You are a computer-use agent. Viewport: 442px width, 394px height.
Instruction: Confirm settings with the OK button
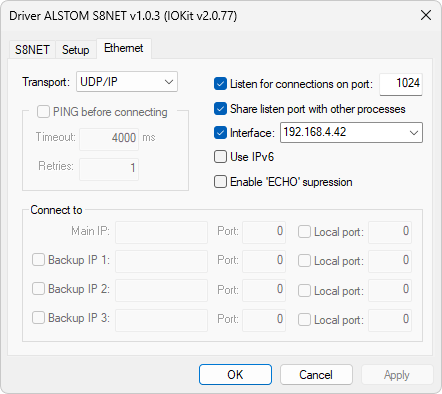[x=235, y=375]
